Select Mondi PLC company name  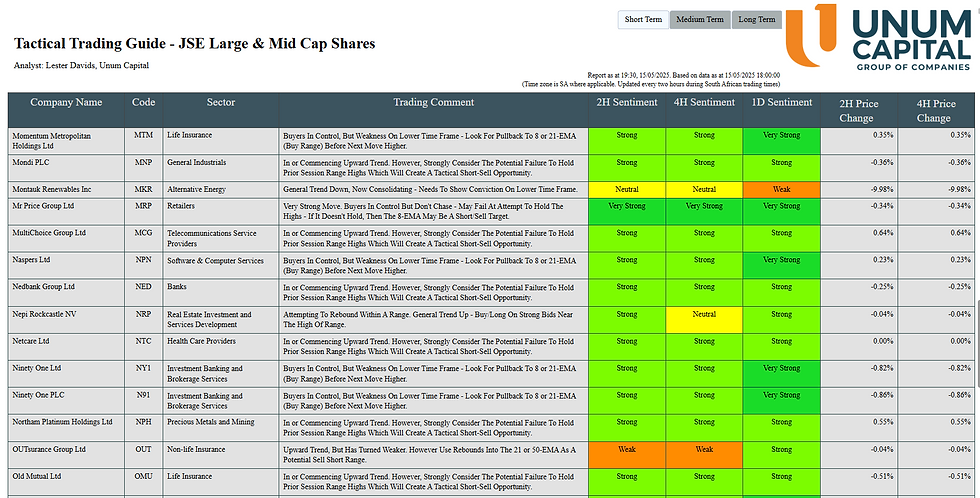[31, 162]
